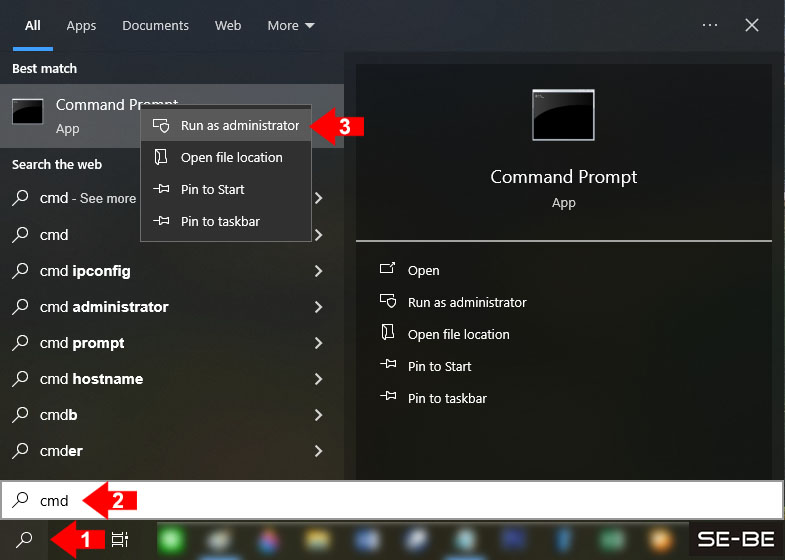Expand the cmd hostname suggestion chevron
This screenshot has width=785, height=560.
318,379
